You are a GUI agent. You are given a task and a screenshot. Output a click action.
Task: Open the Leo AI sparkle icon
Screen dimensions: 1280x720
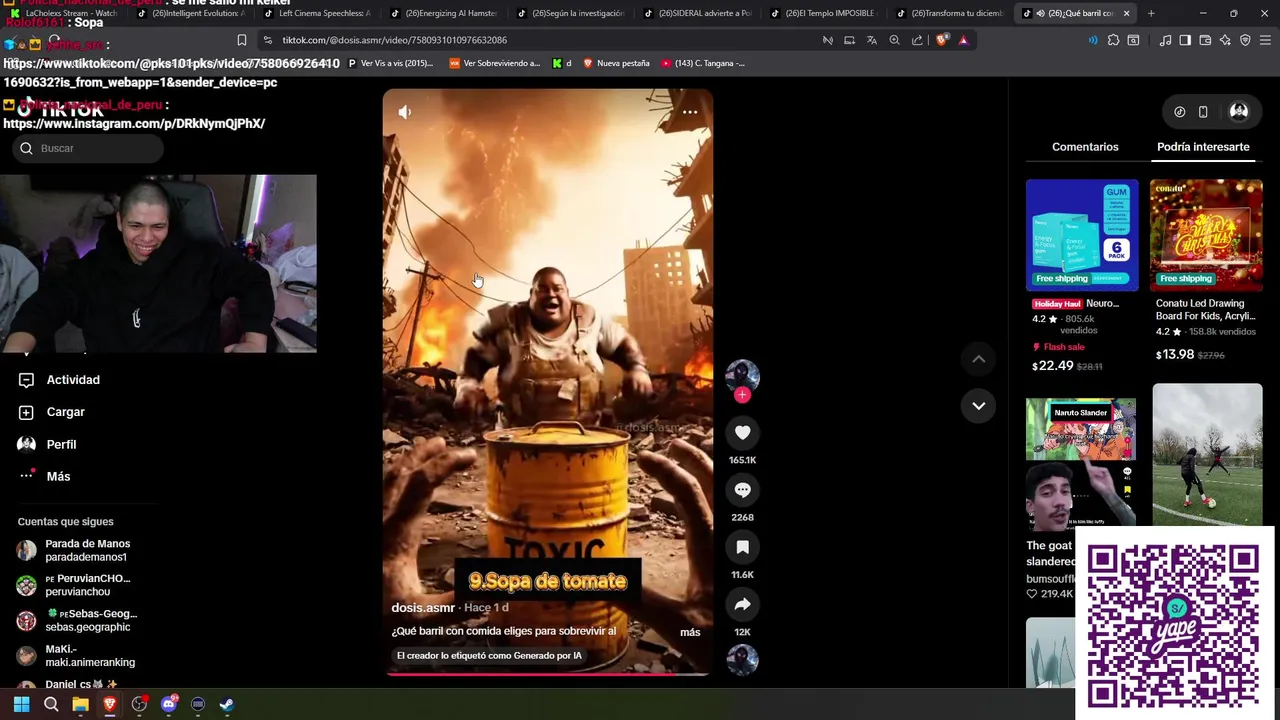coord(1225,40)
